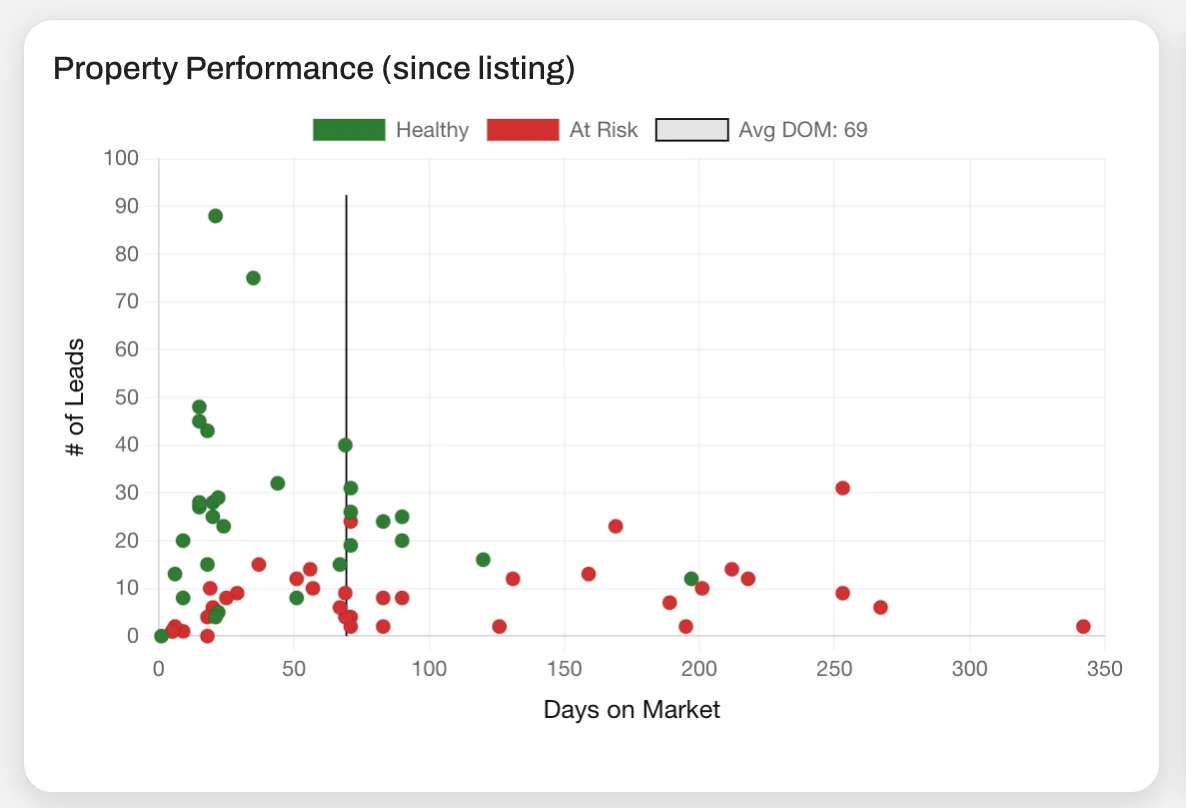Select the green point at the chart origin
The width and height of the screenshot is (1186, 808).
pos(160,634)
